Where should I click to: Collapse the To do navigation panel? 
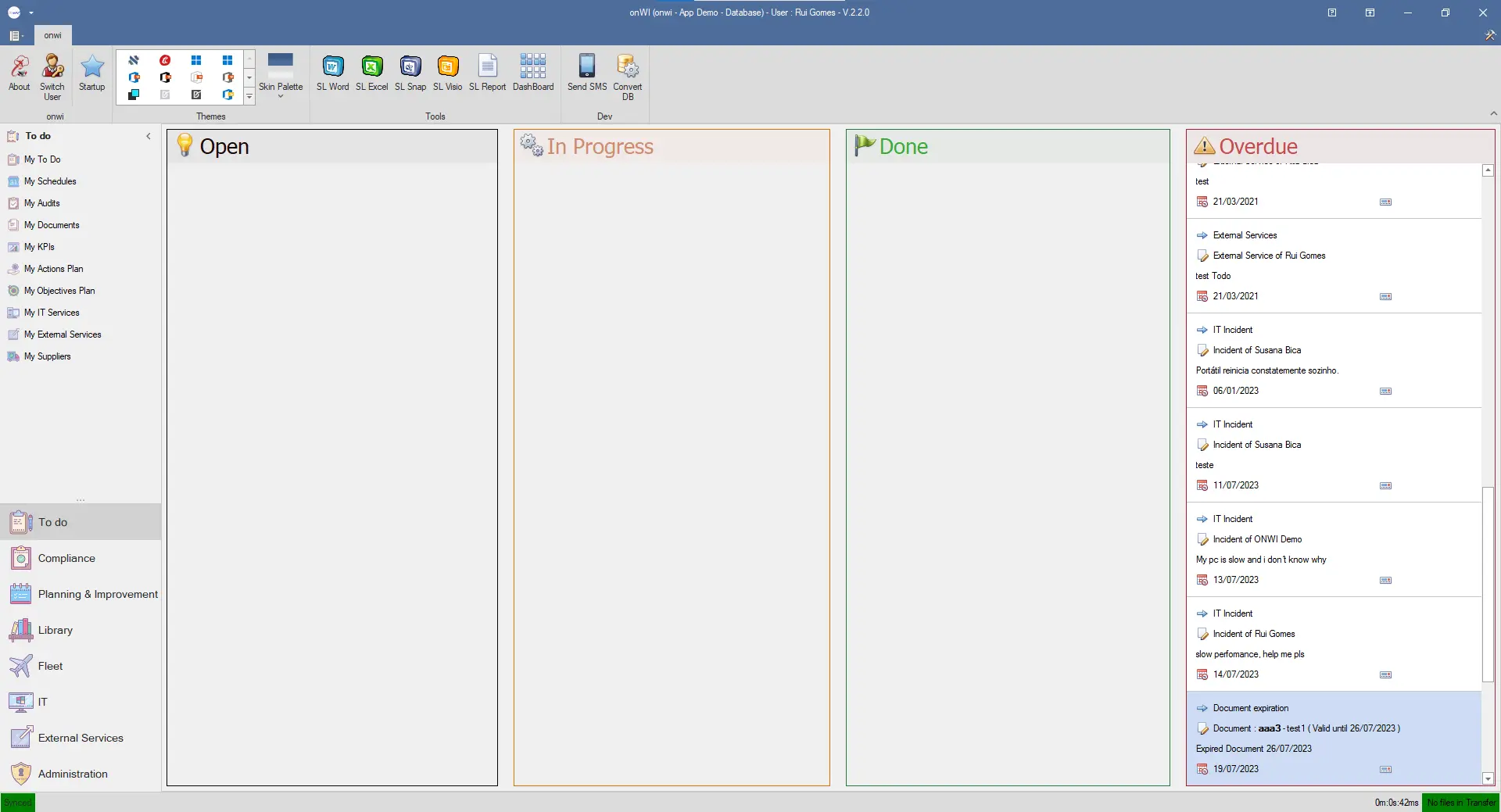click(149, 136)
